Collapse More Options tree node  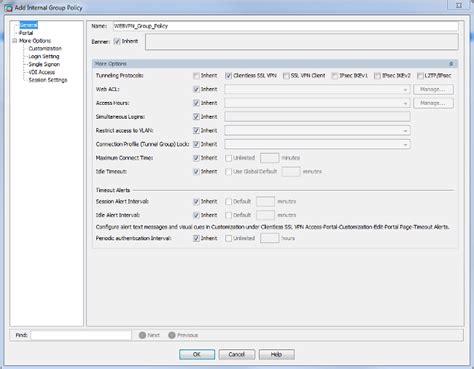pyautogui.click(x=14, y=41)
